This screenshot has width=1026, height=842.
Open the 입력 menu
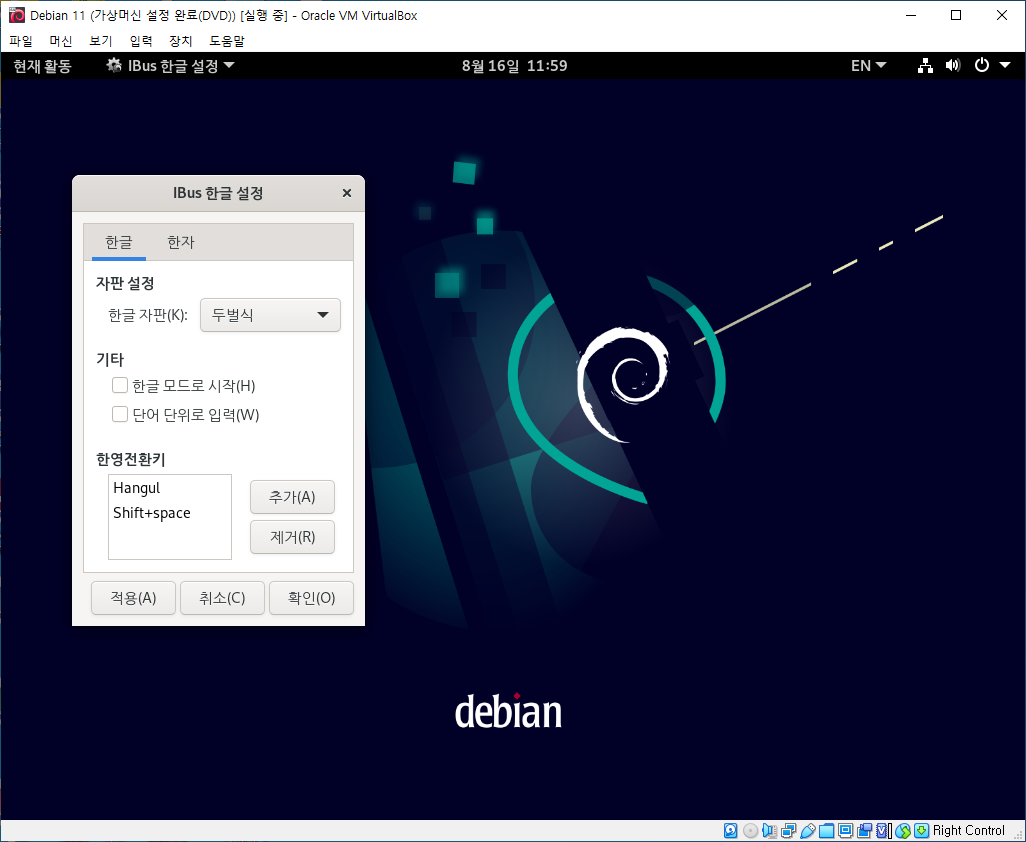click(141, 41)
